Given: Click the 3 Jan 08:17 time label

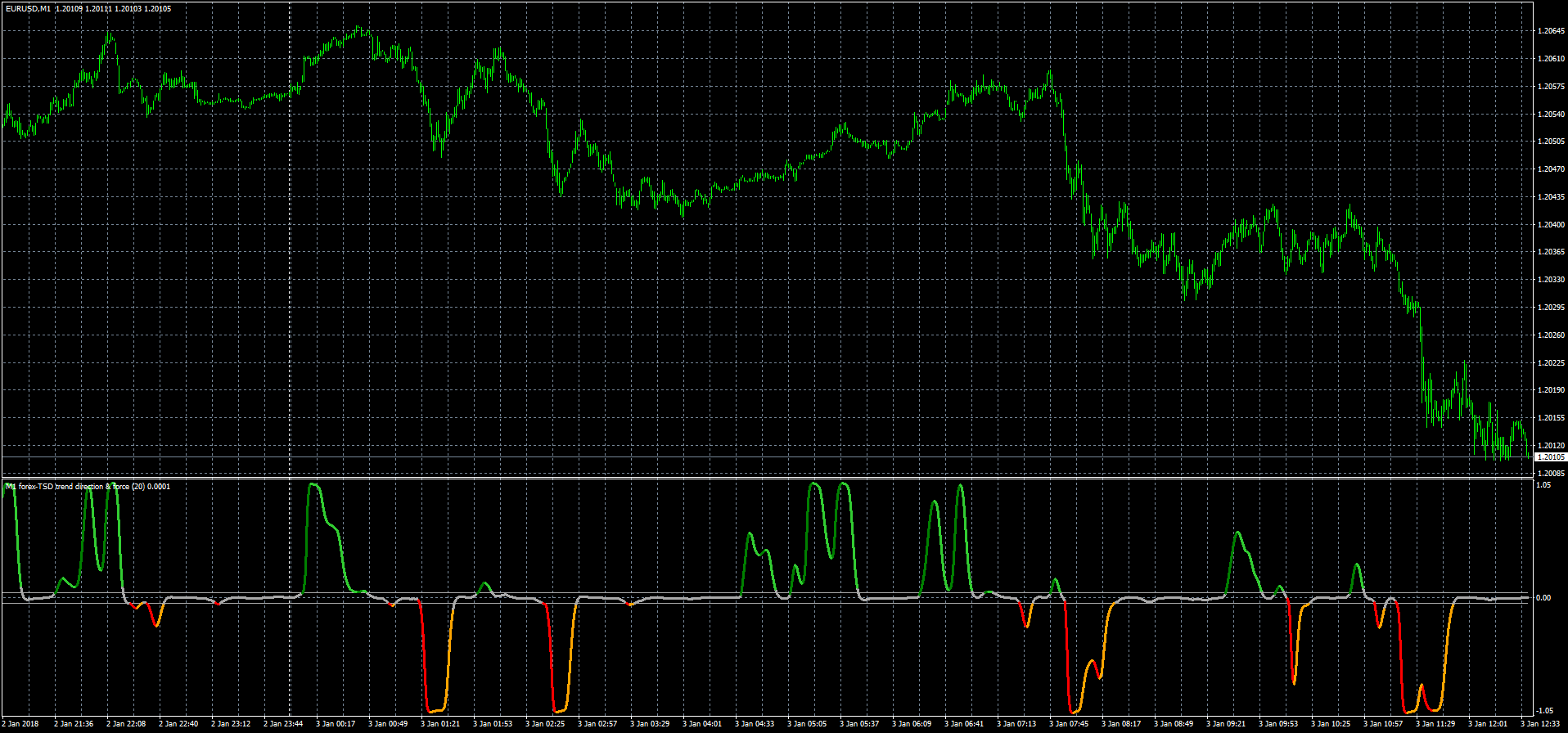Looking at the screenshot, I should tap(1121, 724).
